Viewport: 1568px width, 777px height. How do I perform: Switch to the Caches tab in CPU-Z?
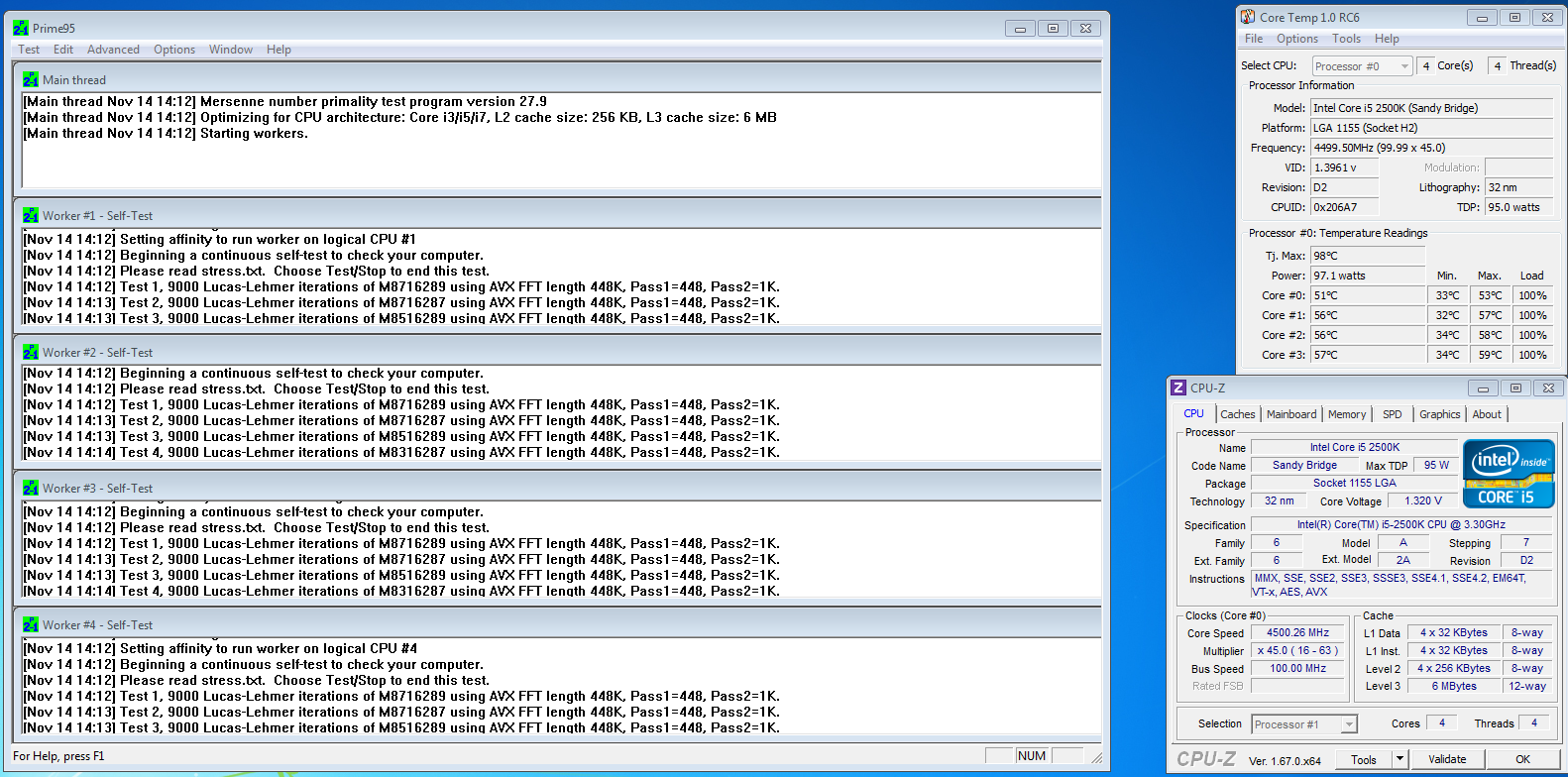1238,414
